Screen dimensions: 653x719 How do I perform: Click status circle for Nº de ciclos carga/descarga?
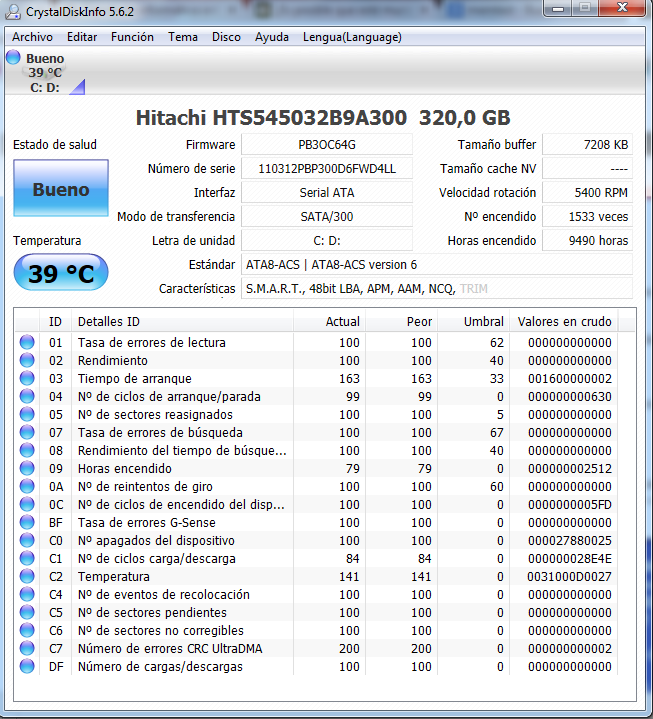[x=27, y=558]
